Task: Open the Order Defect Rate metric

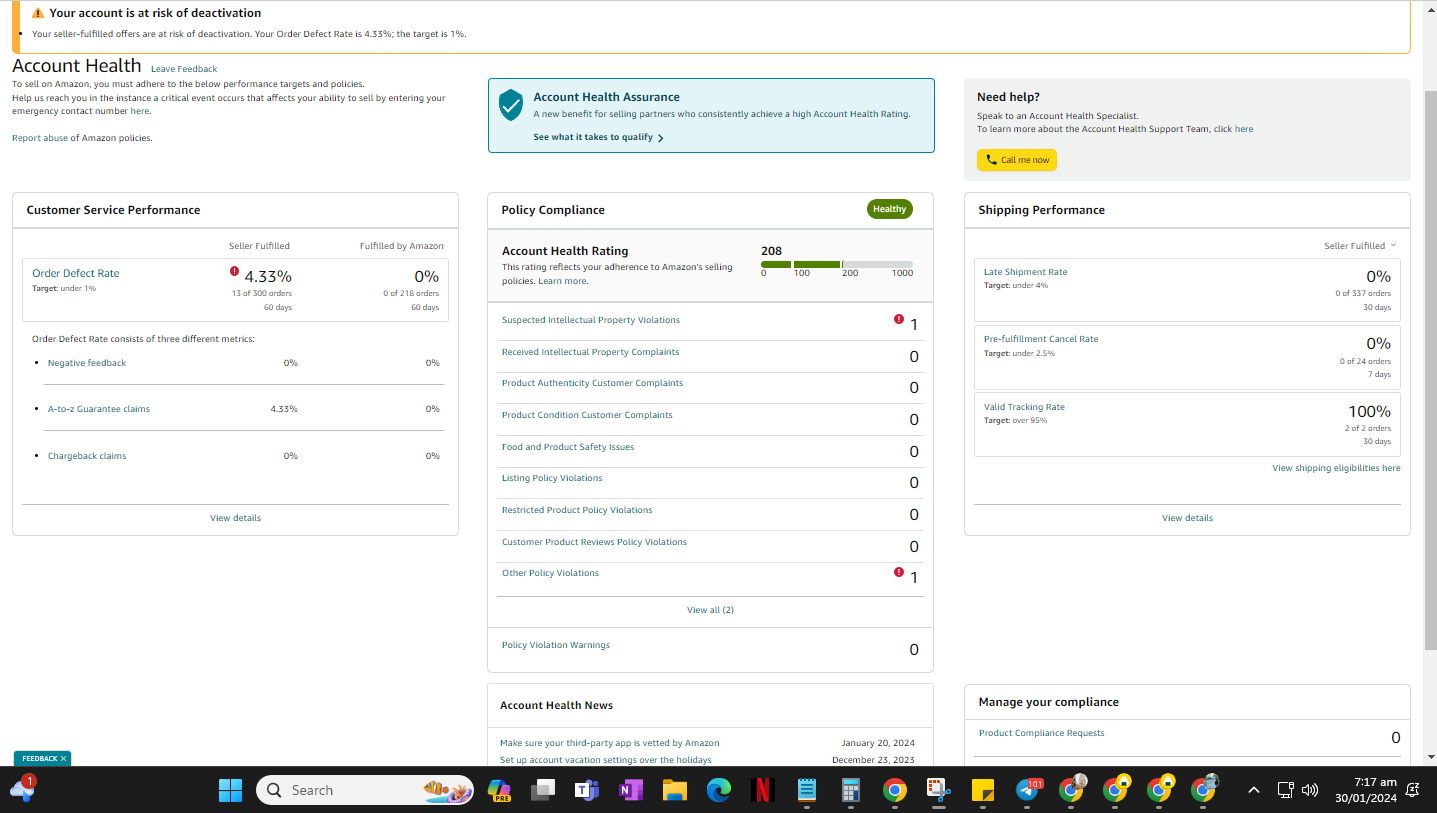Action: pos(76,273)
